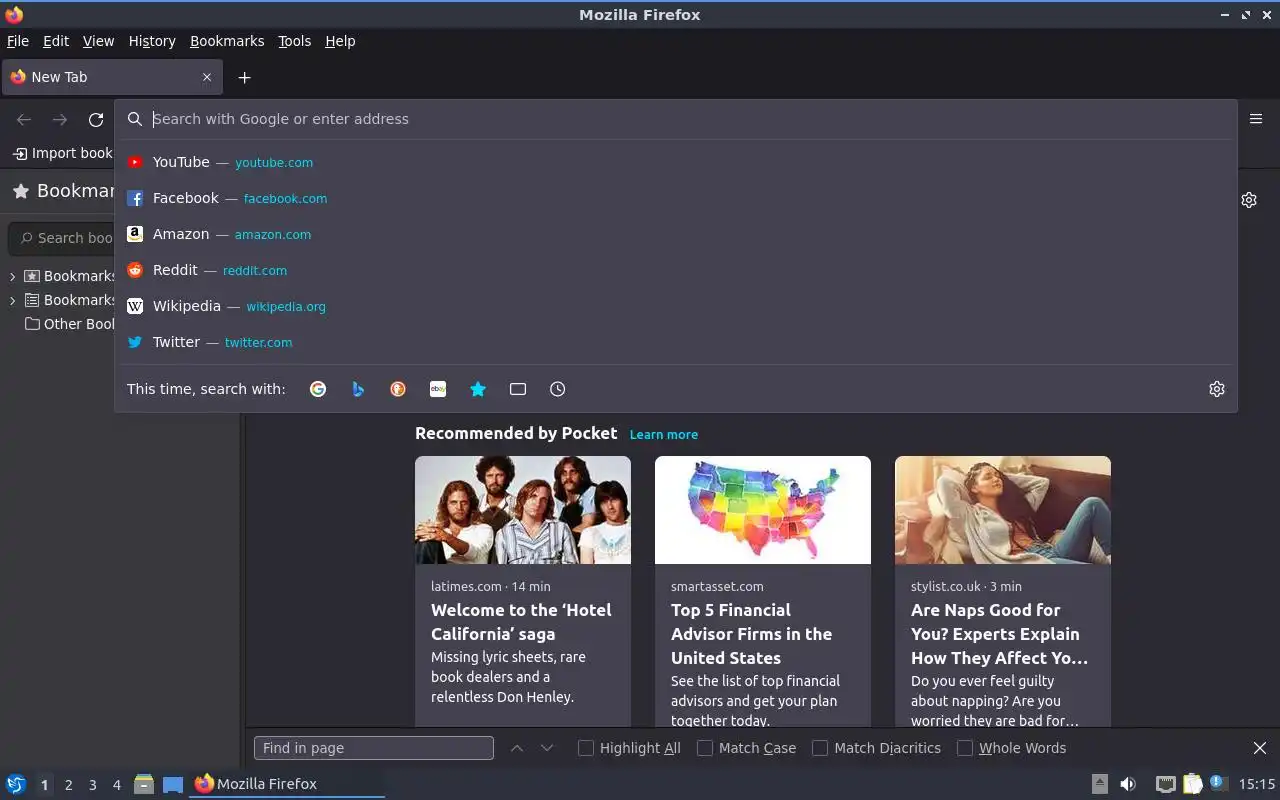Viewport: 1280px width, 800px height.
Task: Open a new tab with plus button
Action: [x=244, y=77]
